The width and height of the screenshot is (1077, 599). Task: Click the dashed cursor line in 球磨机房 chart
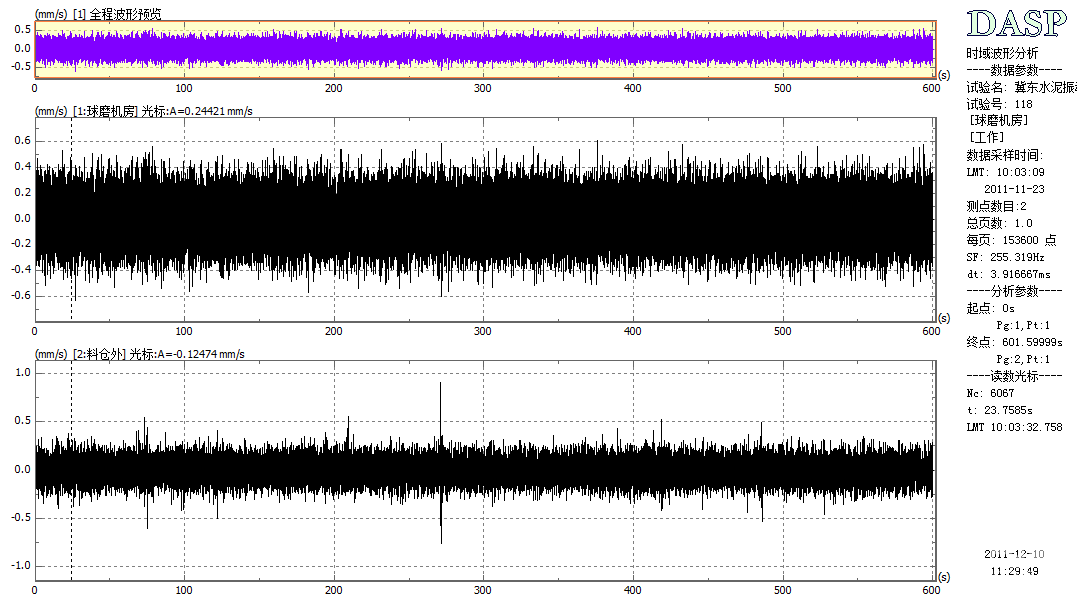click(x=71, y=219)
